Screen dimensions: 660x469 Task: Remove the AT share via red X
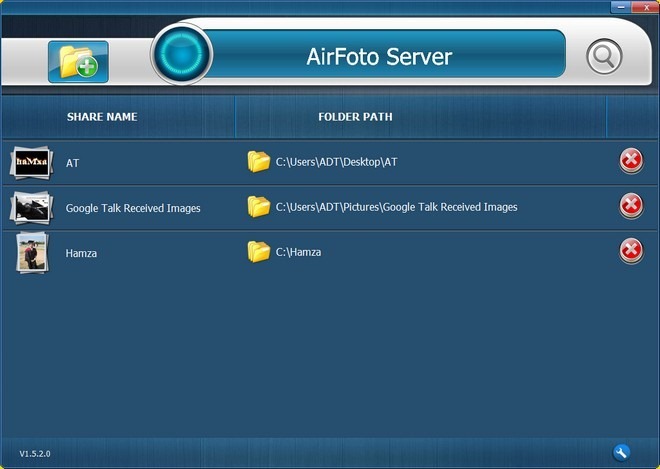click(631, 160)
